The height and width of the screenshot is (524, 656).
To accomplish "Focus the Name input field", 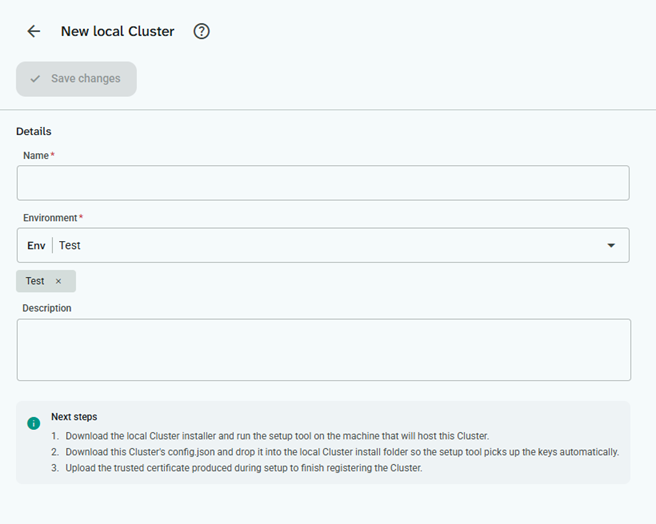I will tap(323, 183).
